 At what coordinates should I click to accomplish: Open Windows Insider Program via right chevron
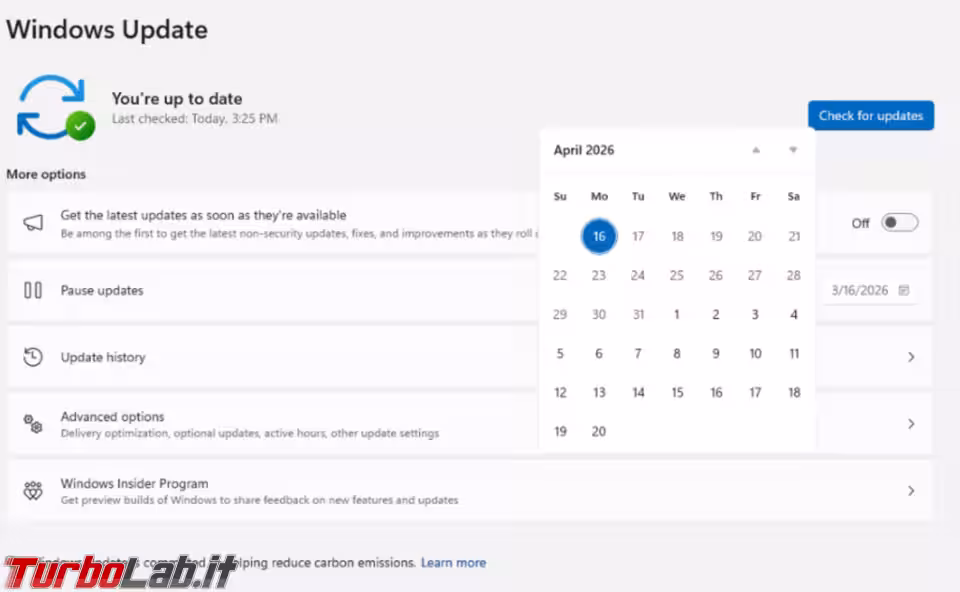point(911,491)
